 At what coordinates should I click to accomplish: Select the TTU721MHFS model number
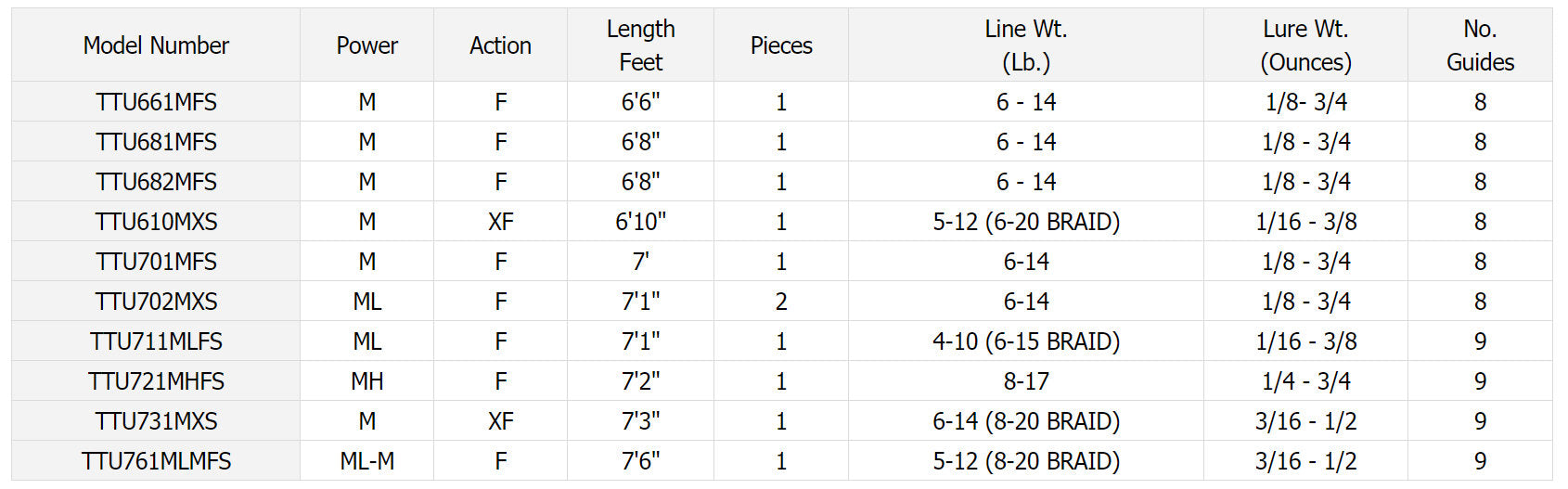(156, 381)
